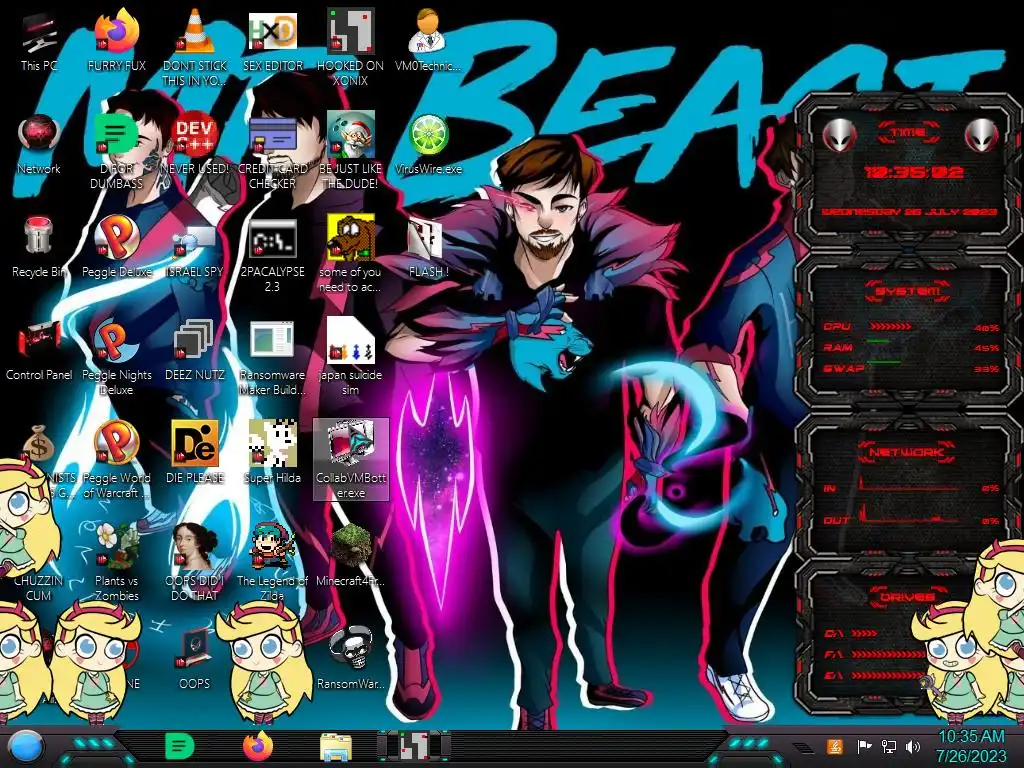Select the OOPS headset laptop icon
The height and width of the screenshot is (768, 1024).
195,658
